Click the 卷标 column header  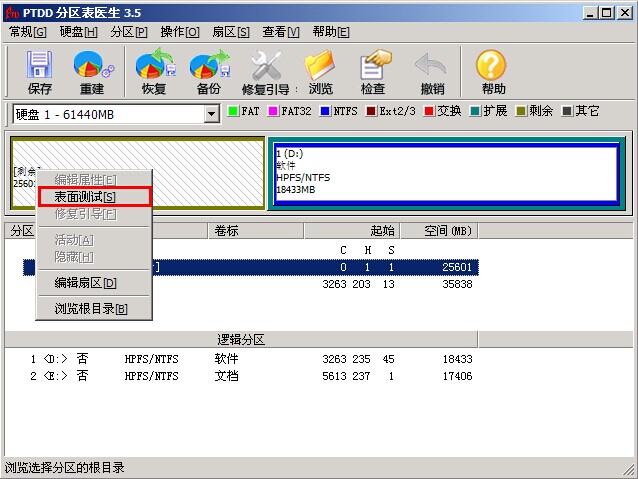256,231
